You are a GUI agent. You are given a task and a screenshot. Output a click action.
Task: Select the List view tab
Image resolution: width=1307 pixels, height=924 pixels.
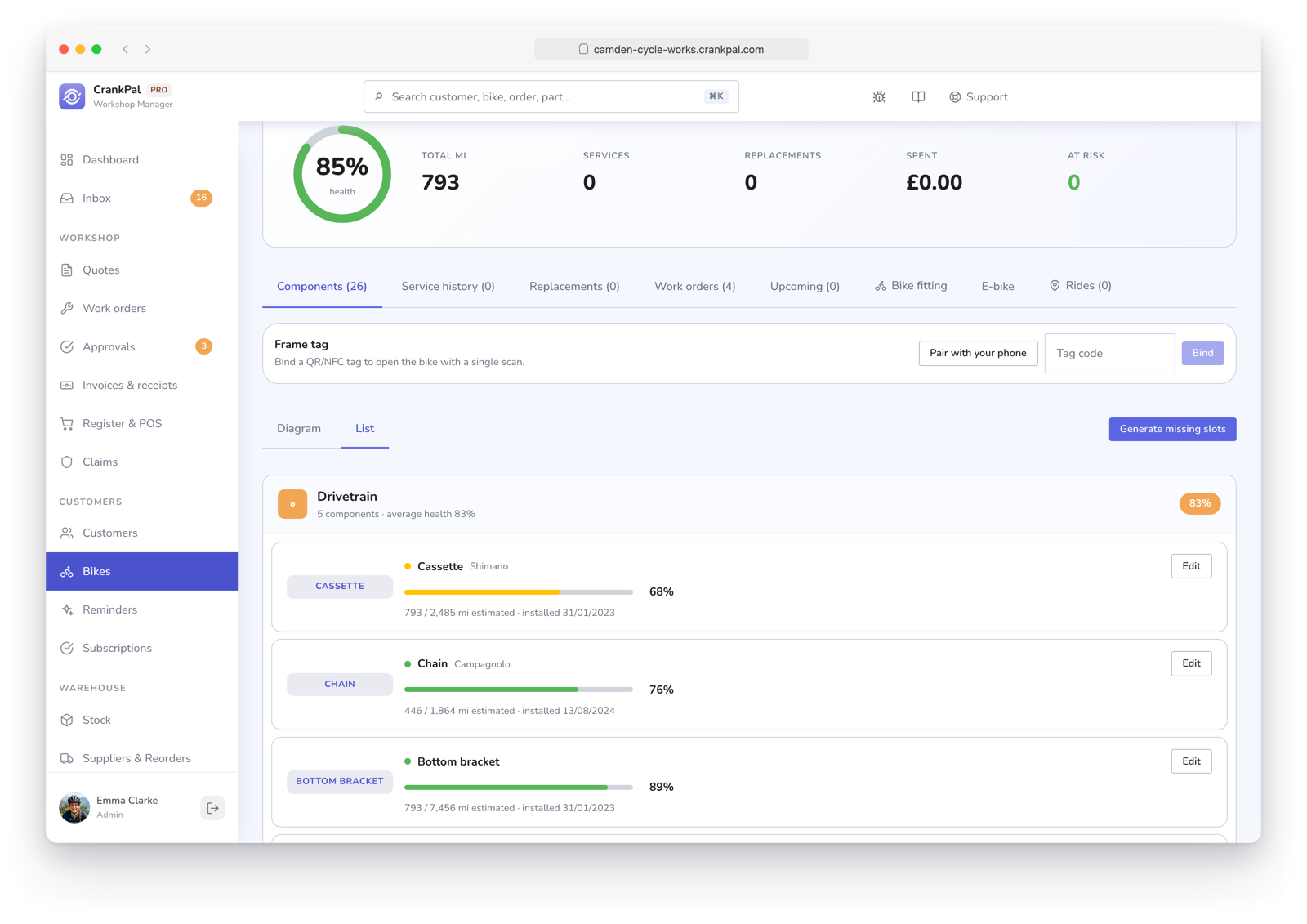click(x=364, y=429)
